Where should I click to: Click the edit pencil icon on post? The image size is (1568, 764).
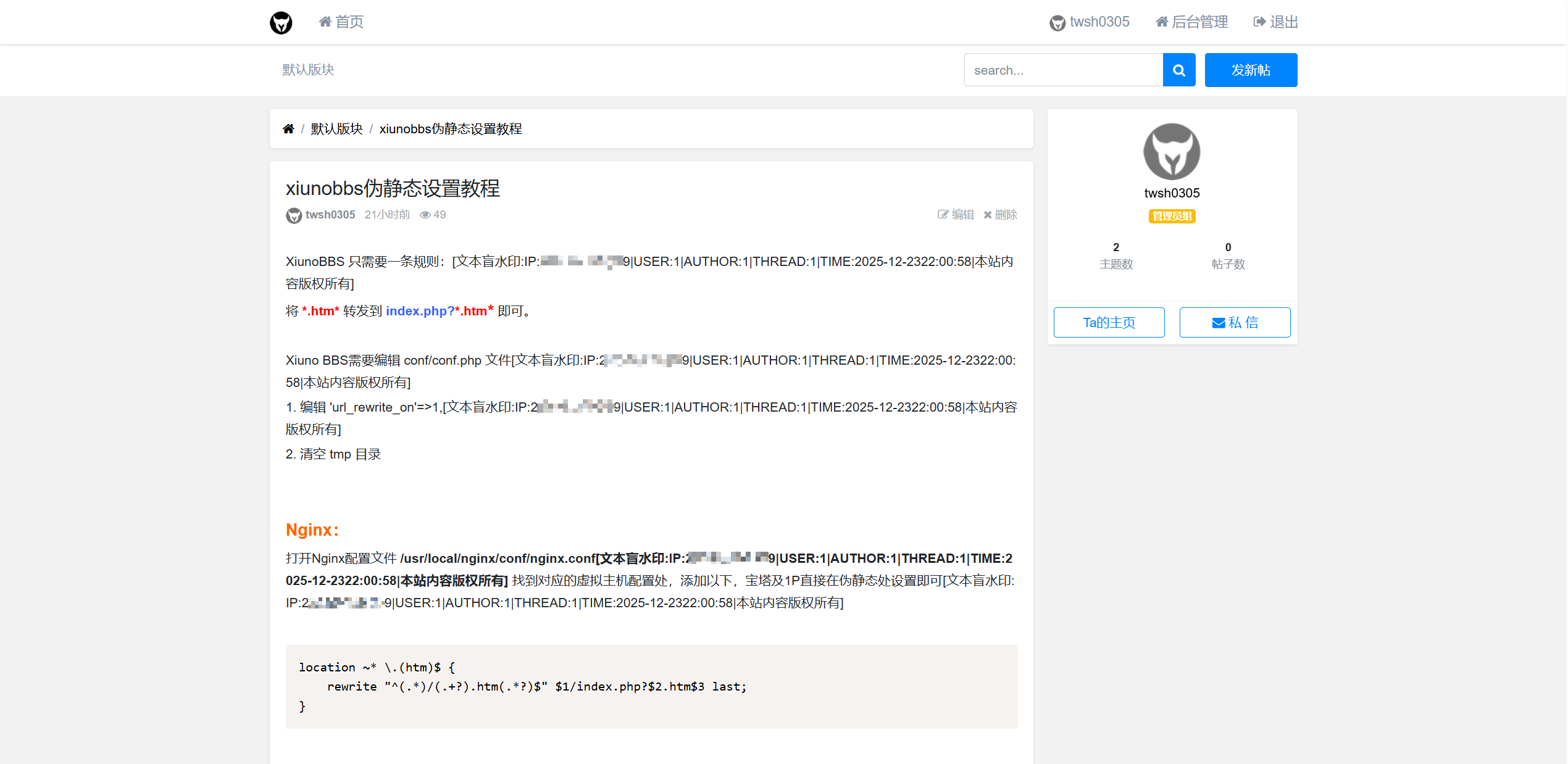tap(943, 215)
